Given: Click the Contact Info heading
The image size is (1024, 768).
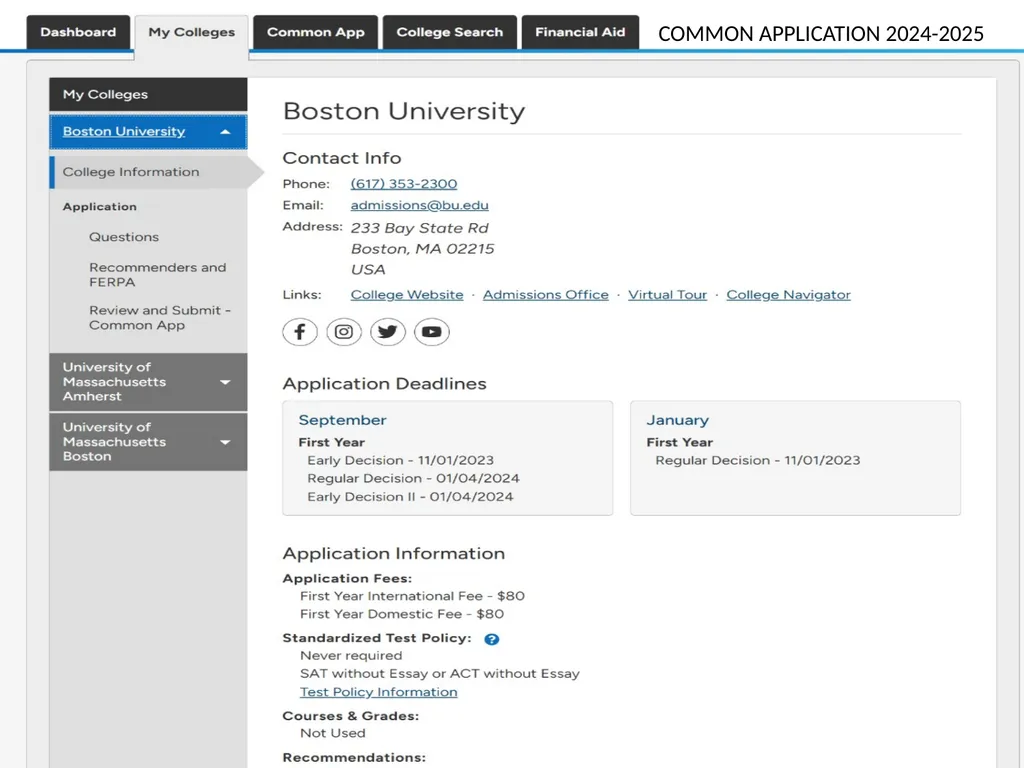Looking at the screenshot, I should 342,158.
